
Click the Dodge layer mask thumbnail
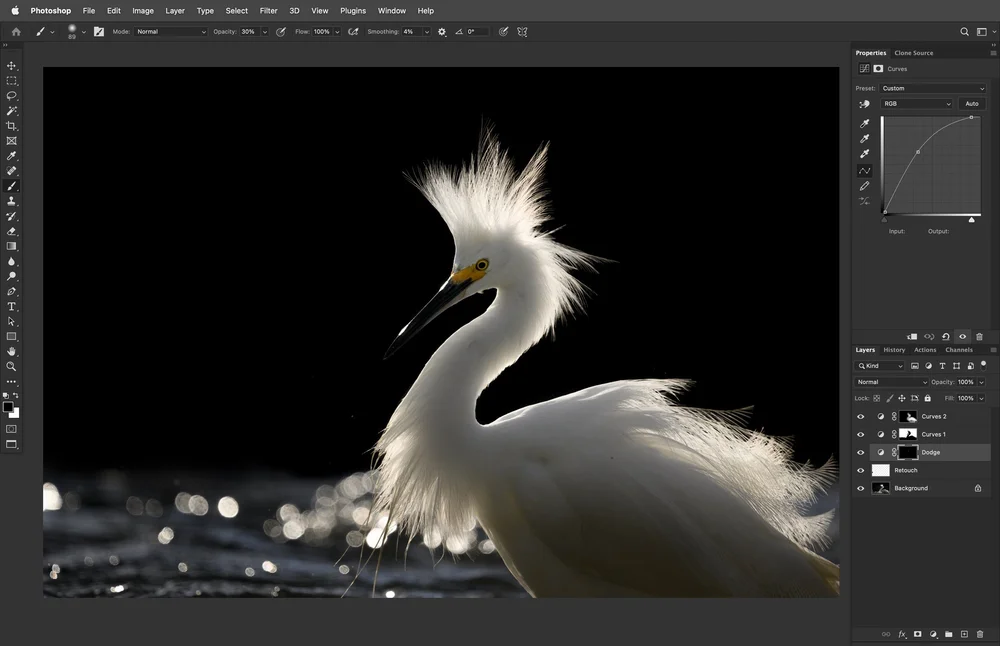[x=908, y=453]
